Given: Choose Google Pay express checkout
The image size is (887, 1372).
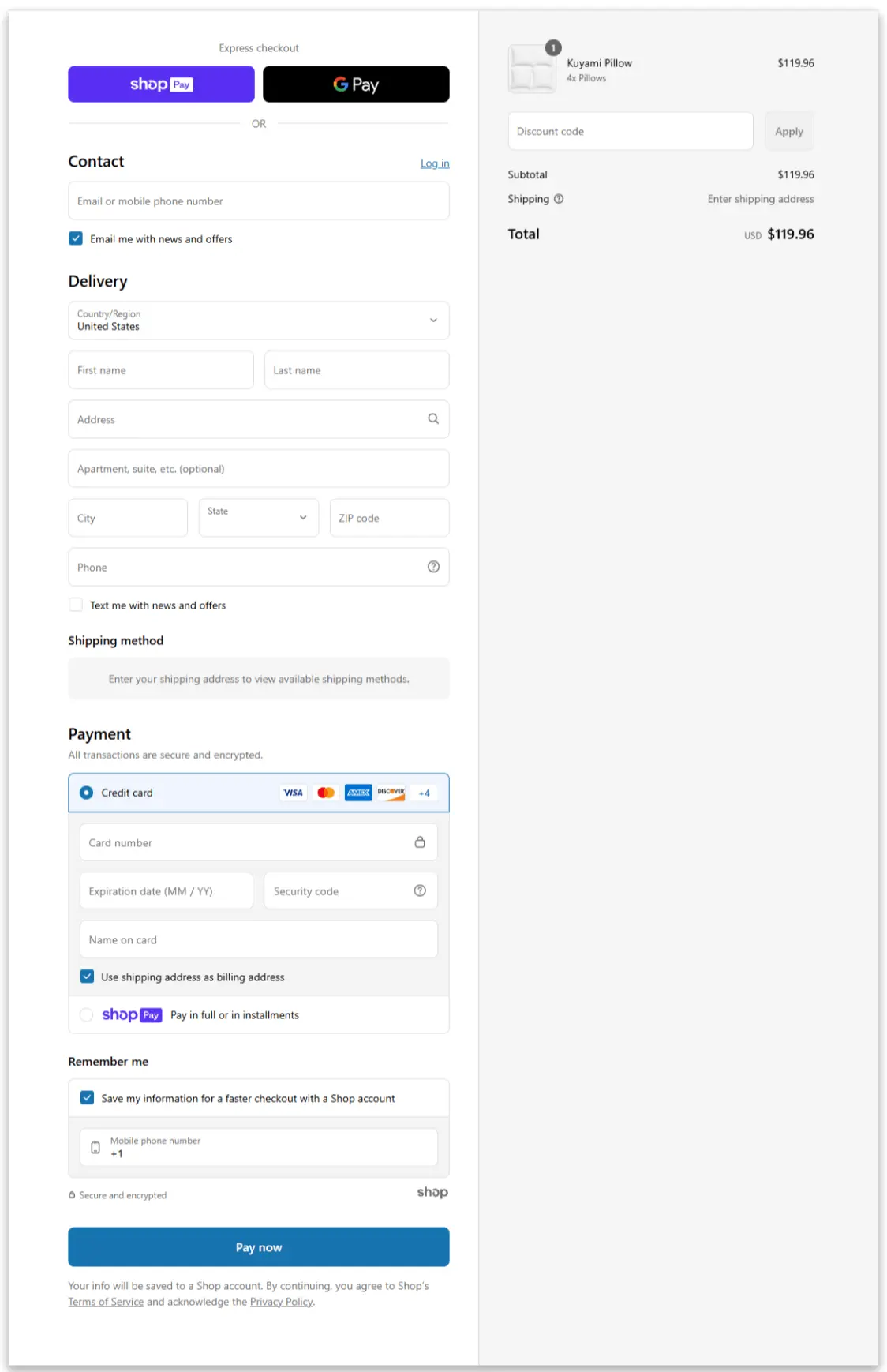Looking at the screenshot, I should tap(356, 84).
